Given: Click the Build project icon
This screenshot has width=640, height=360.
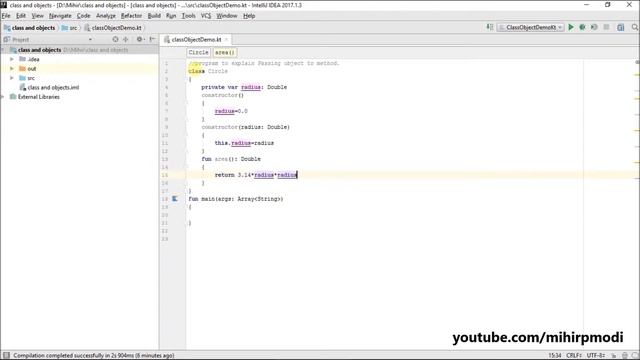Looking at the screenshot, I should [490, 27].
